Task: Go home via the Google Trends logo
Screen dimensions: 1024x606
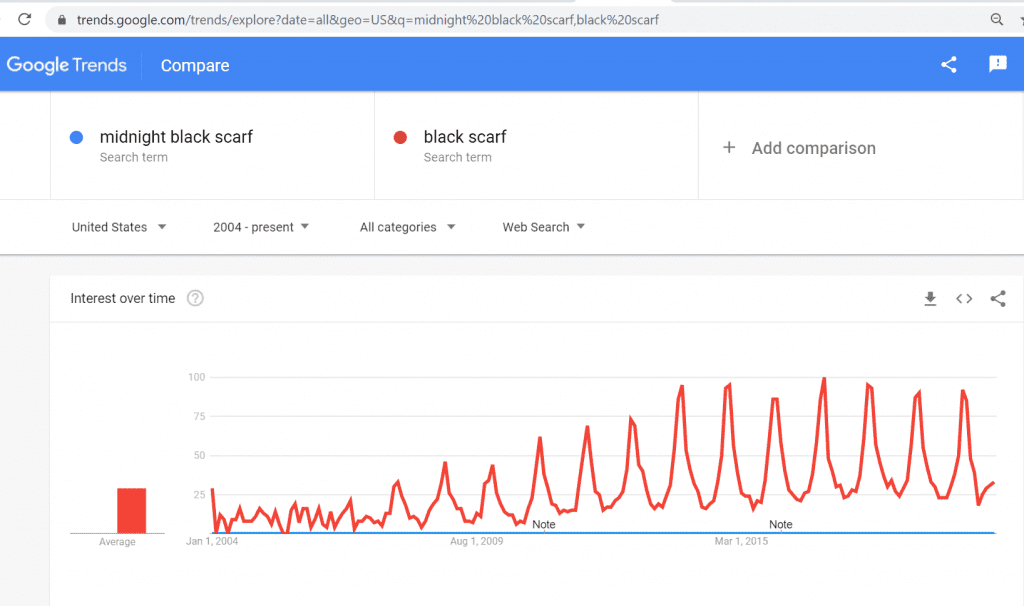Action: tap(67, 64)
